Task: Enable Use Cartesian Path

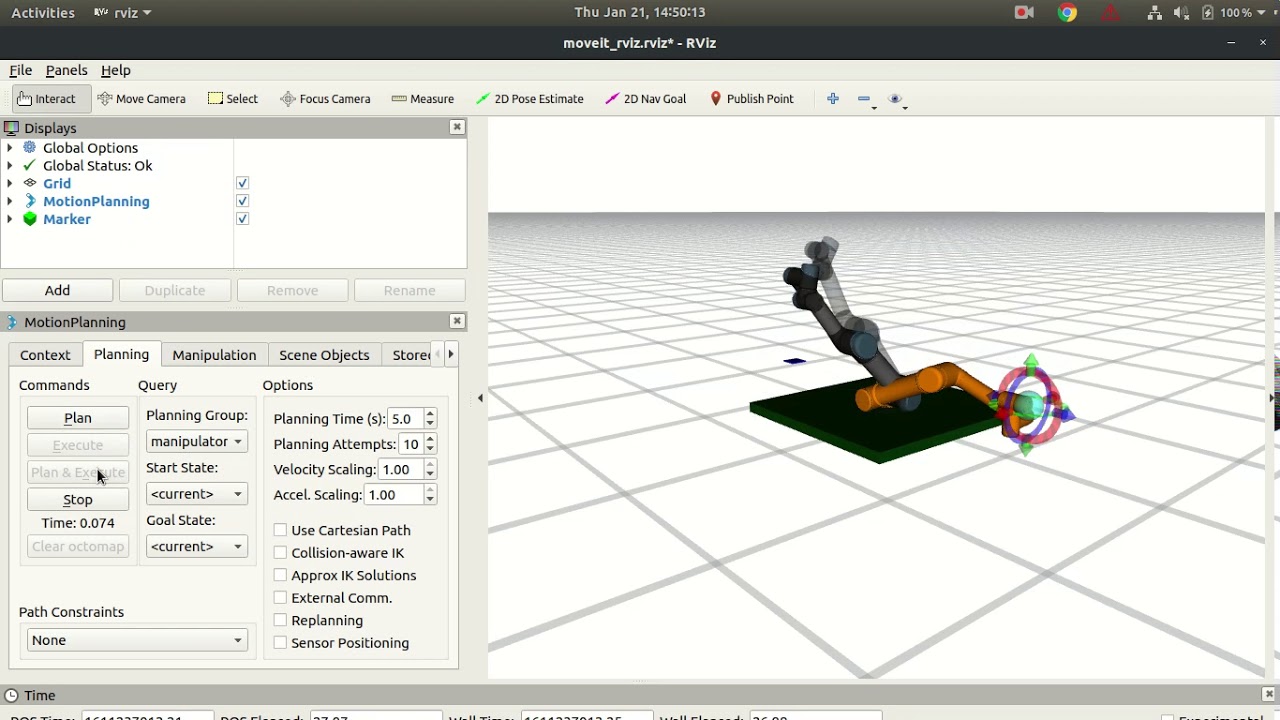Action: click(x=280, y=530)
